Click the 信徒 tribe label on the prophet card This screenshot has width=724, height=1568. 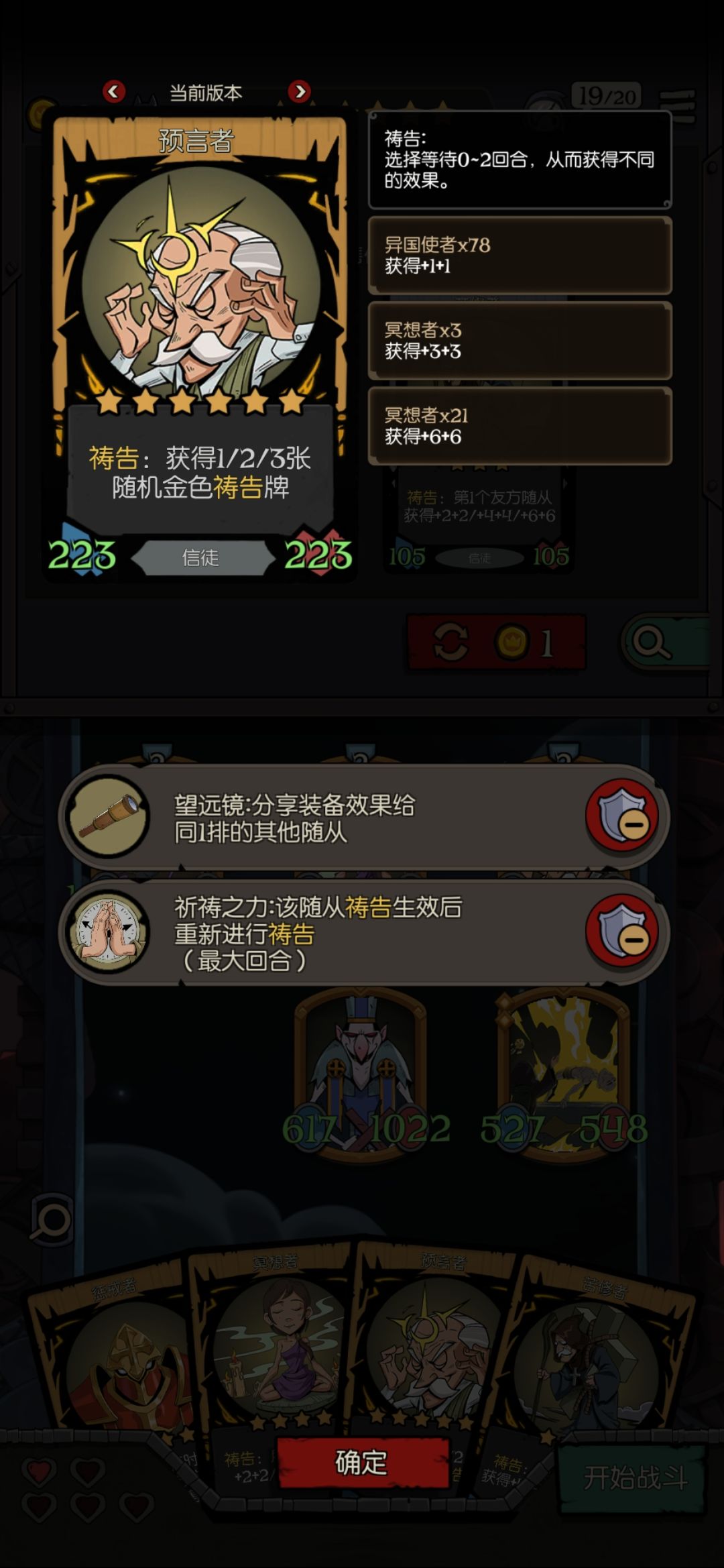(200, 557)
